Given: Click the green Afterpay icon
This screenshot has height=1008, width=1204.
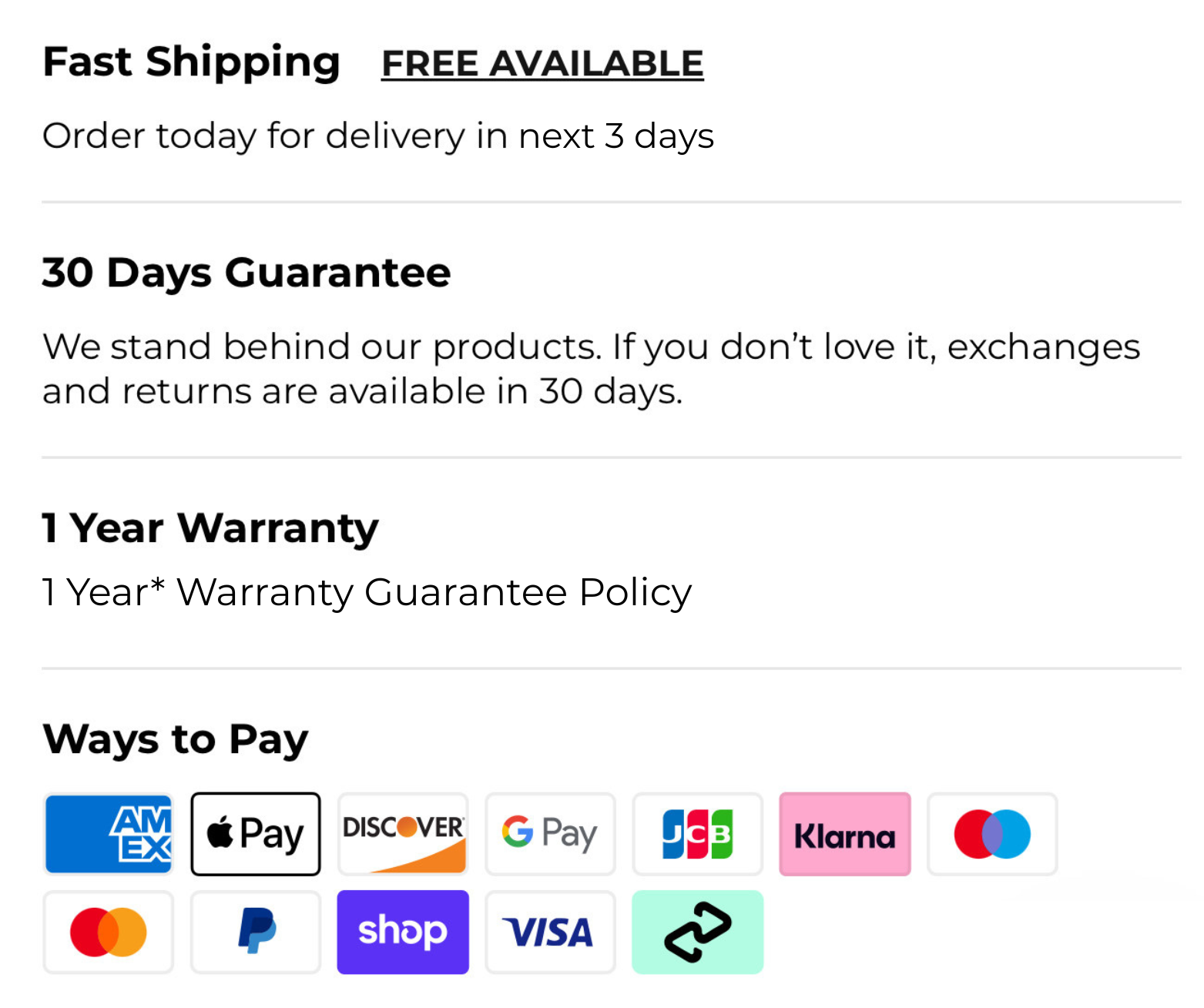Looking at the screenshot, I should click(697, 932).
